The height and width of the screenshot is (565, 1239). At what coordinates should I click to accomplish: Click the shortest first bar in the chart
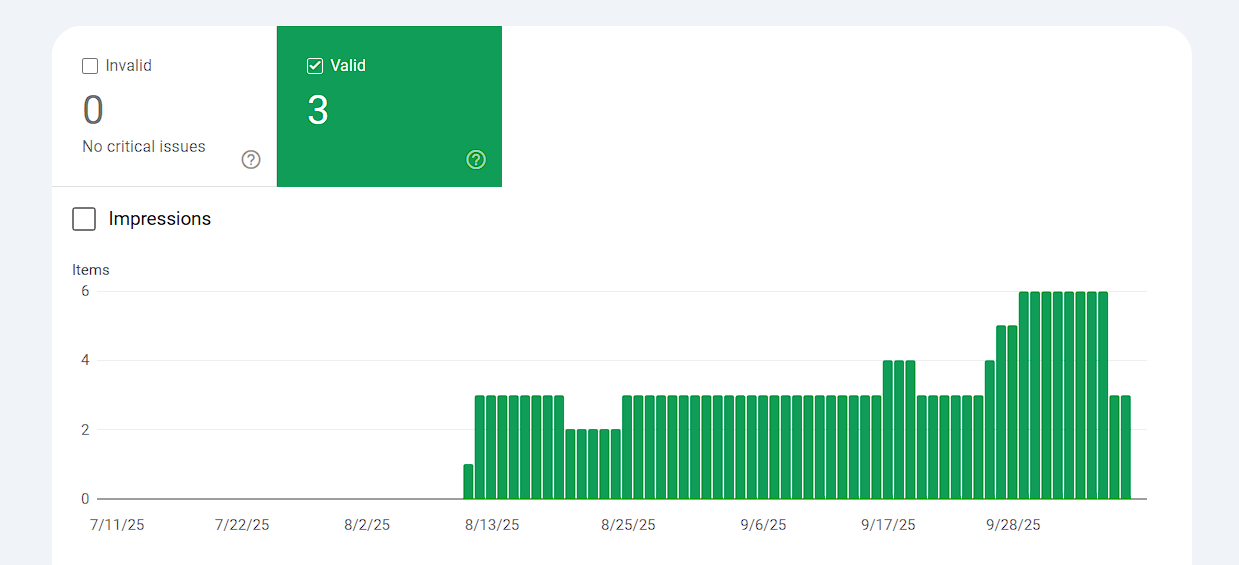click(x=468, y=482)
